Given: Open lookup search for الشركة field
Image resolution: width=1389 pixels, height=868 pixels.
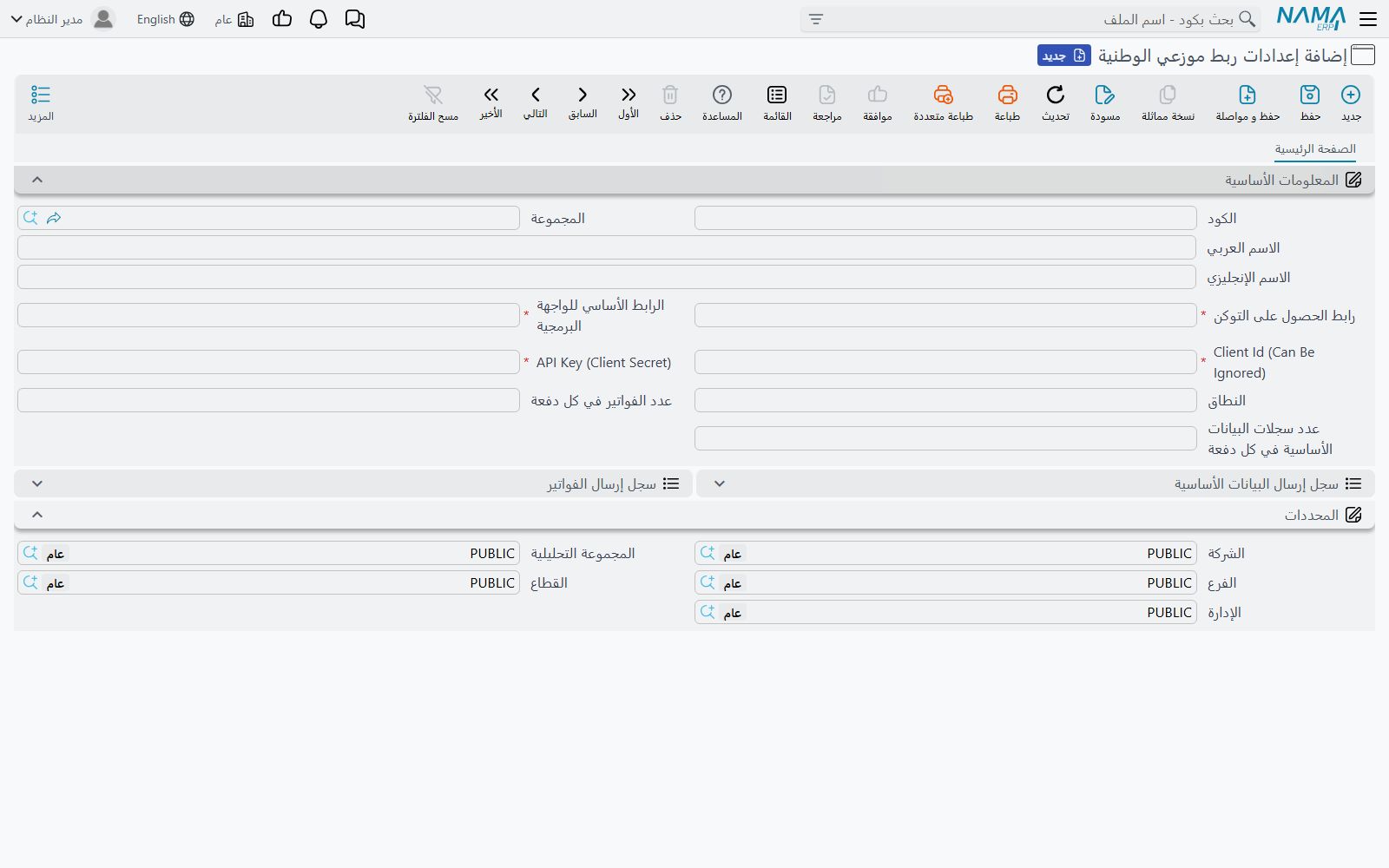Looking at the screenshot, I should [x=708, y=553].
